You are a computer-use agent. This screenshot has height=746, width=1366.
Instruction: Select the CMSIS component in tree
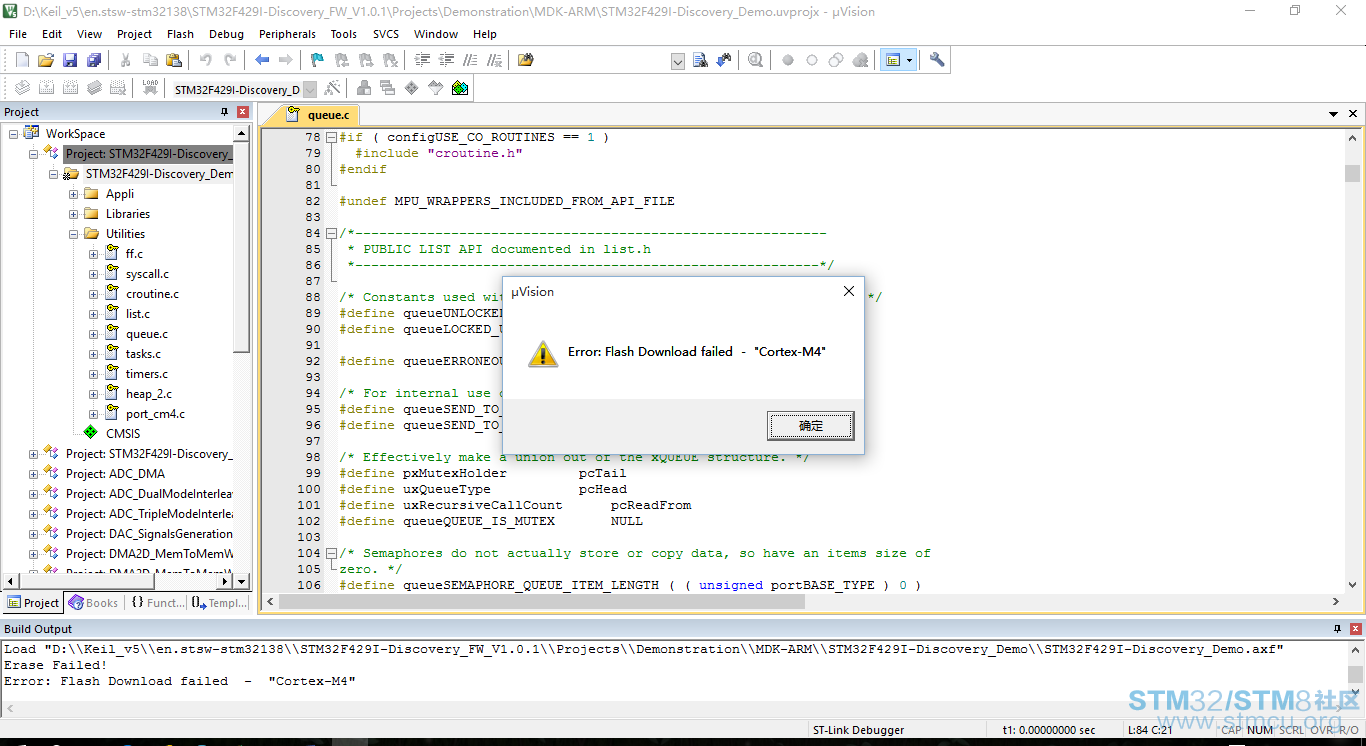coord(123,434)
